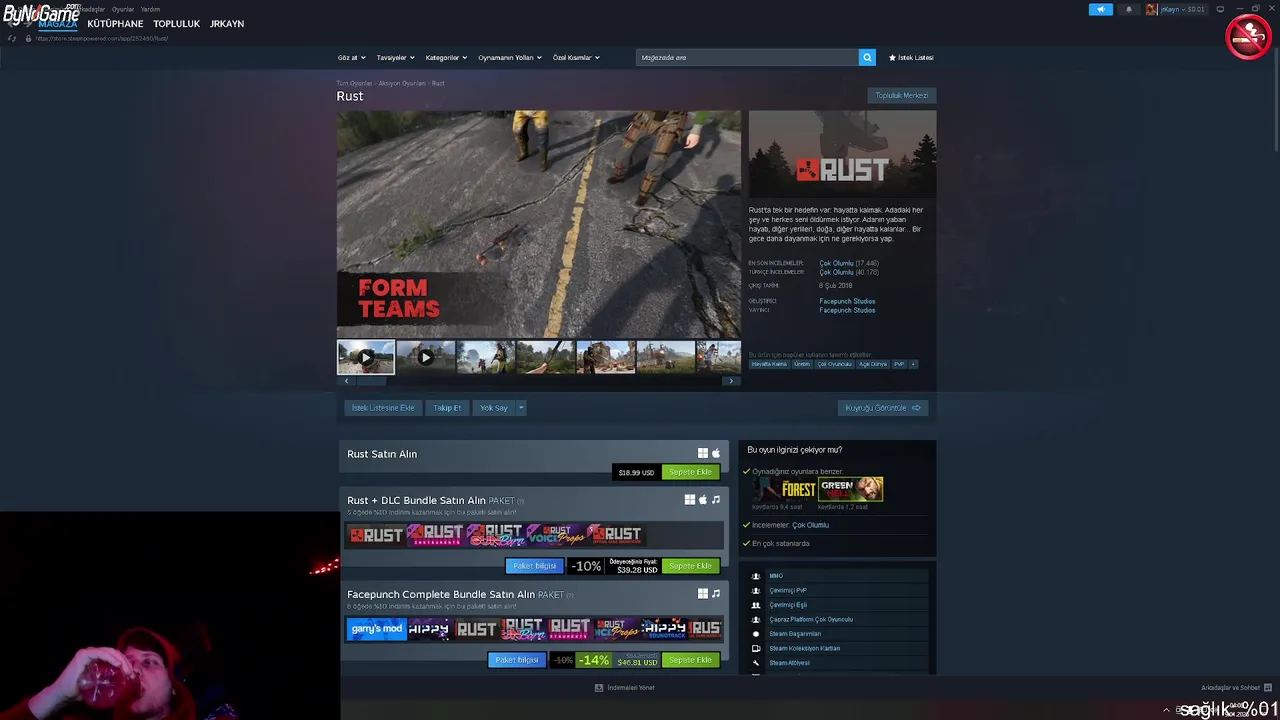Play the second trailer thumbnail

[426, 357]
